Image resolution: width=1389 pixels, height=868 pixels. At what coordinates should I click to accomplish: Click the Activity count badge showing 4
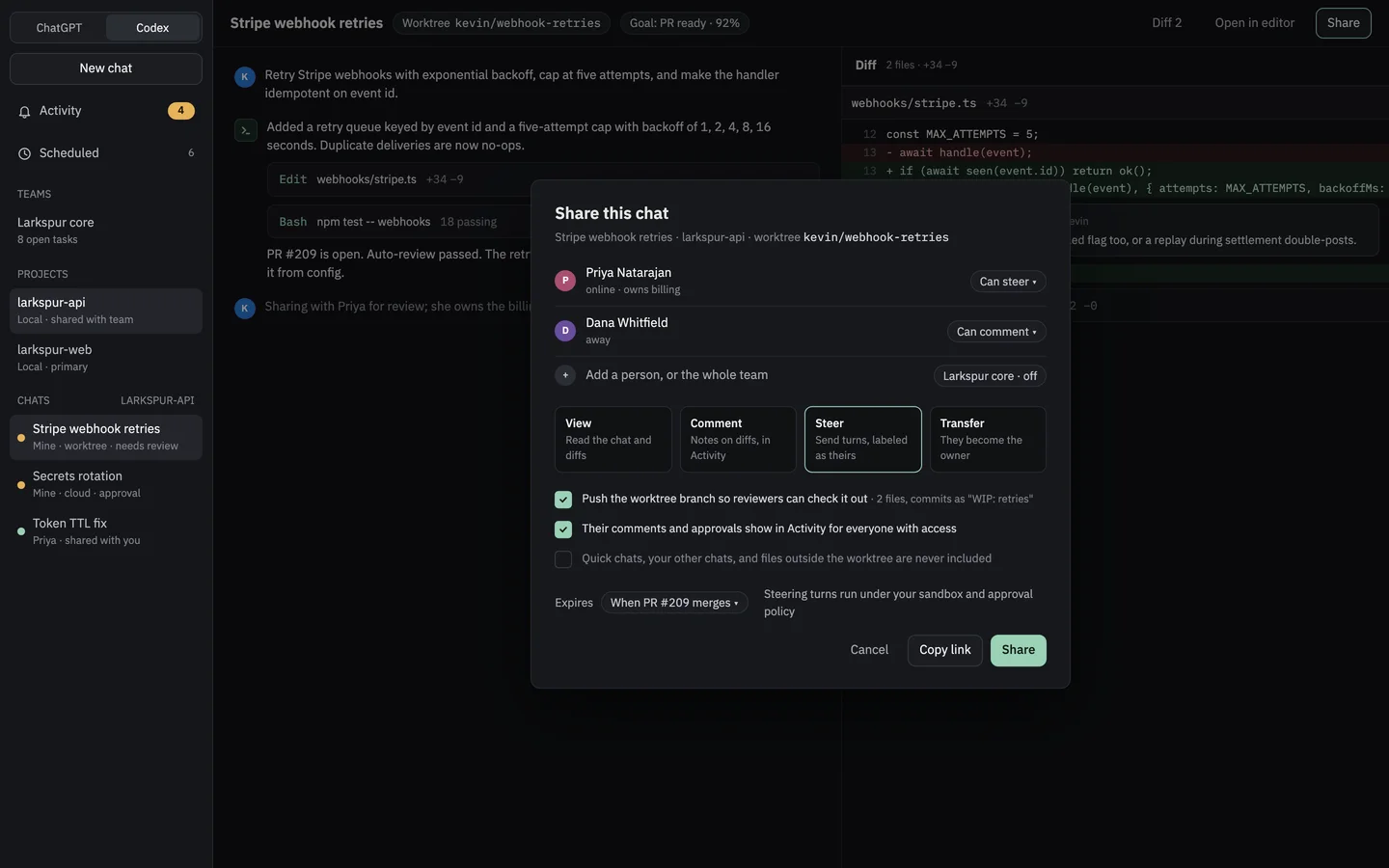tap(180, 111)
